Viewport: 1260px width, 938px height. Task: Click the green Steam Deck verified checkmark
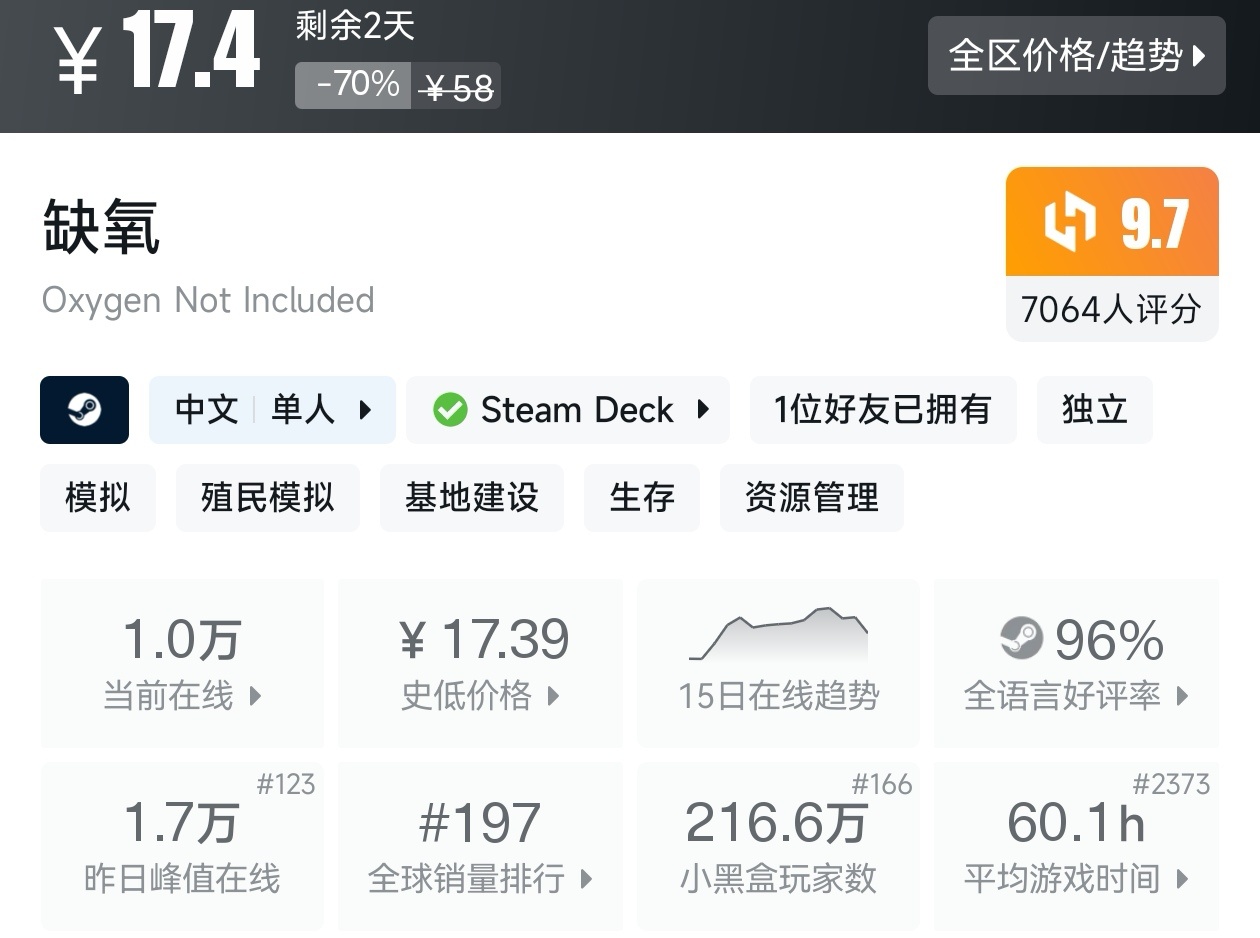(450, 410)
